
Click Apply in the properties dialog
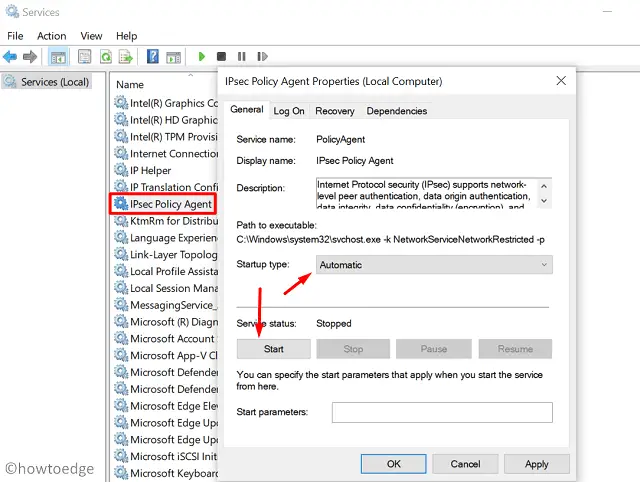tap(537, 464)
